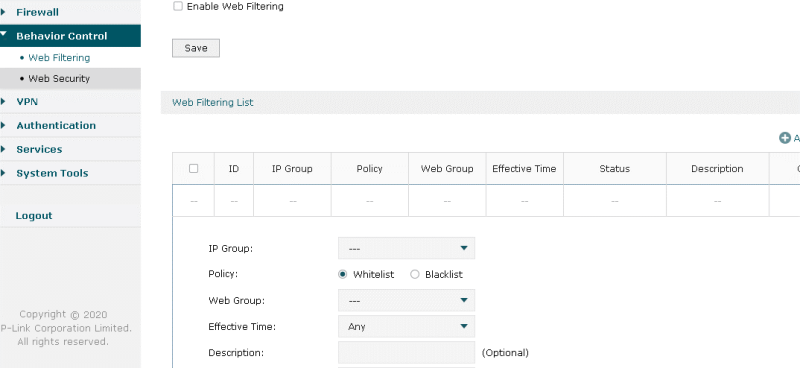This screenshot has width=800, height=368.
Task: Open the Web Group dropdown
Action: pyautogui.click(x=406, y=301)
